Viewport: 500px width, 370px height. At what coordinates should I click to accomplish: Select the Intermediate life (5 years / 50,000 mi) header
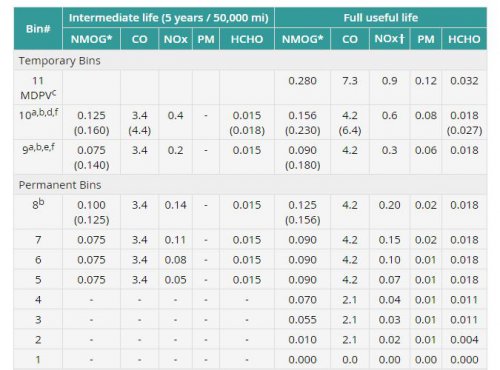click(168, 18)
